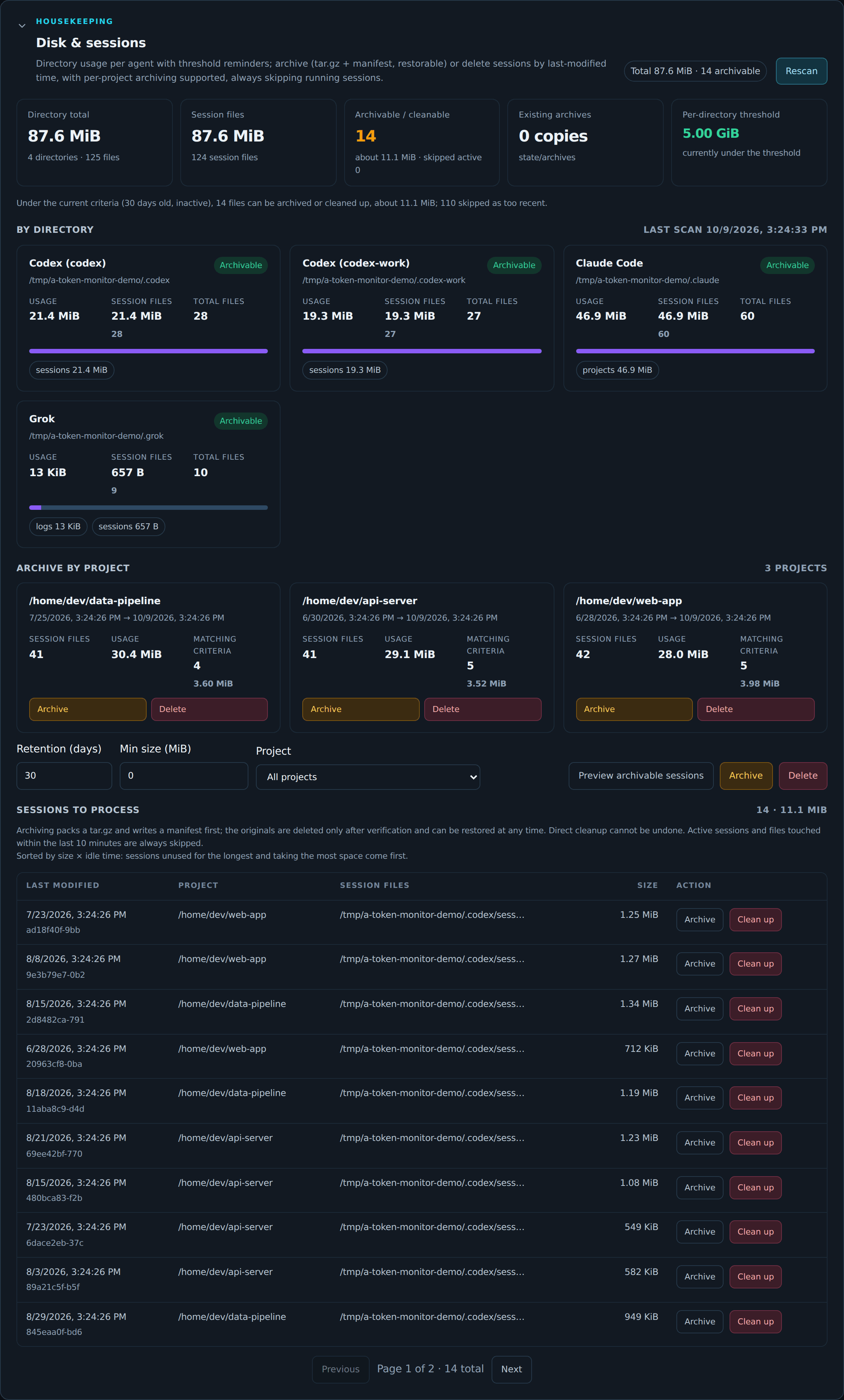Clean up session 480bca83-f2b

(x=755, y=1187)
